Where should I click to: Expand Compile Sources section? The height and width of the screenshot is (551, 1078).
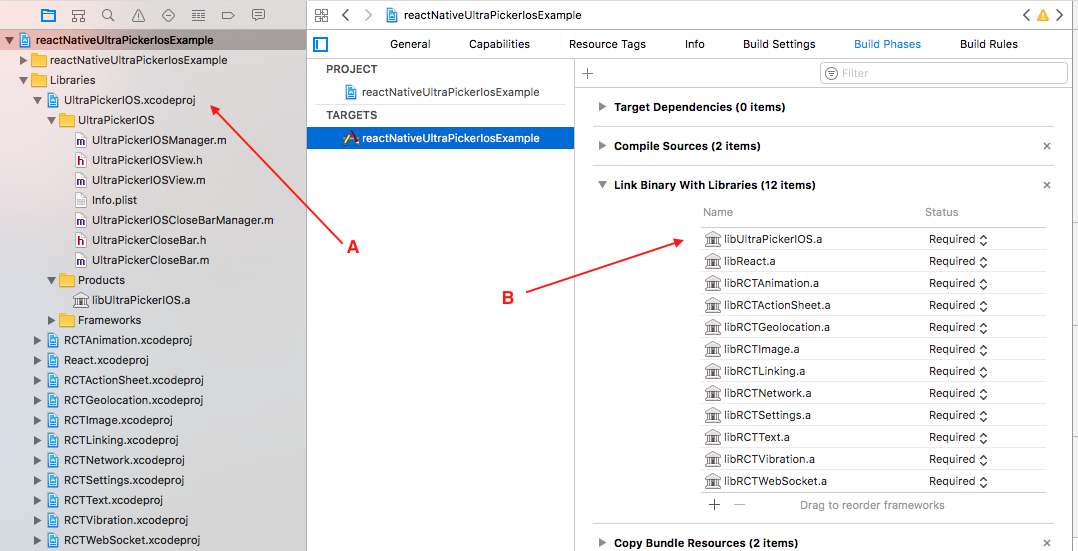(x=602, y=146)
